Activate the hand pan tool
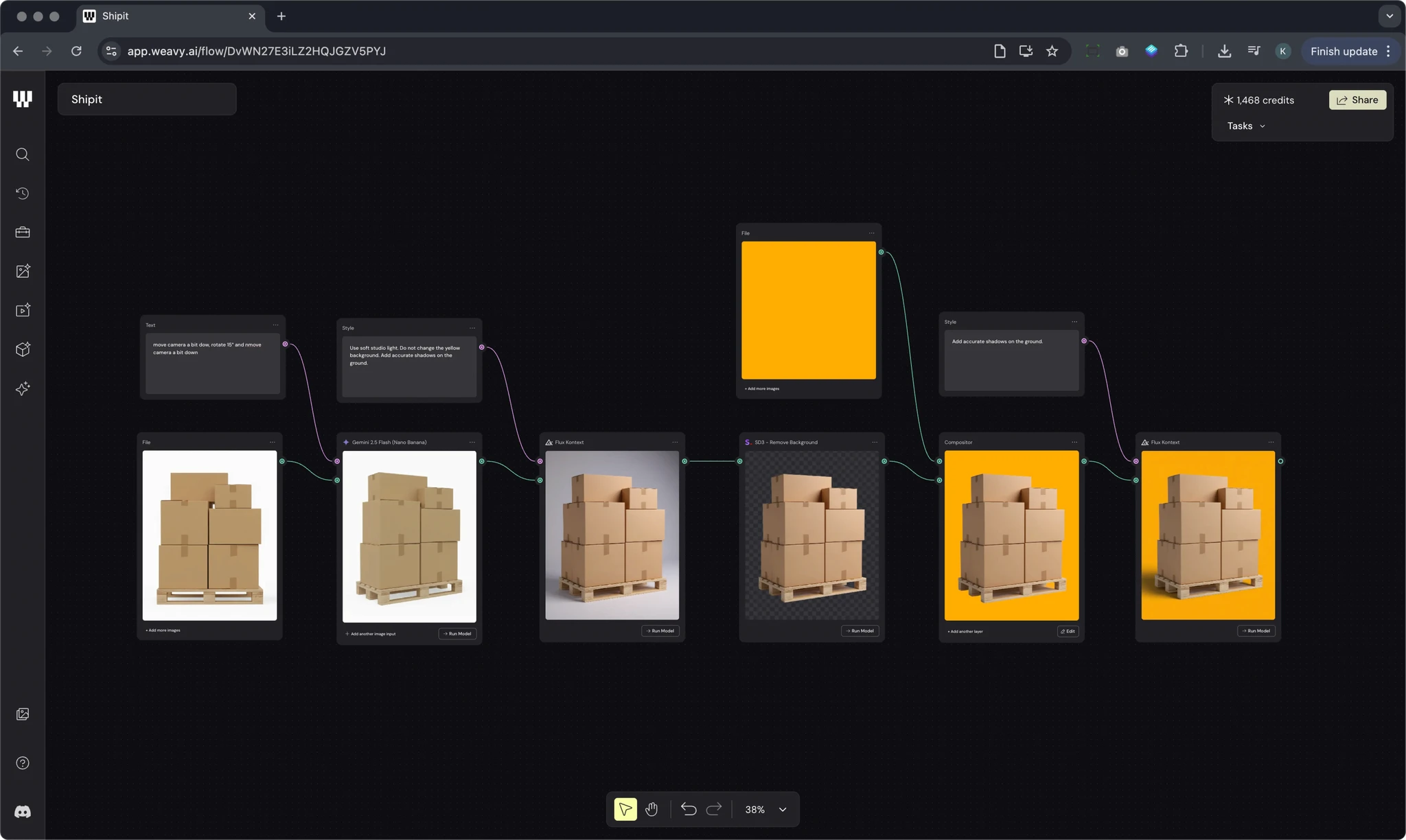 [652, 810]
